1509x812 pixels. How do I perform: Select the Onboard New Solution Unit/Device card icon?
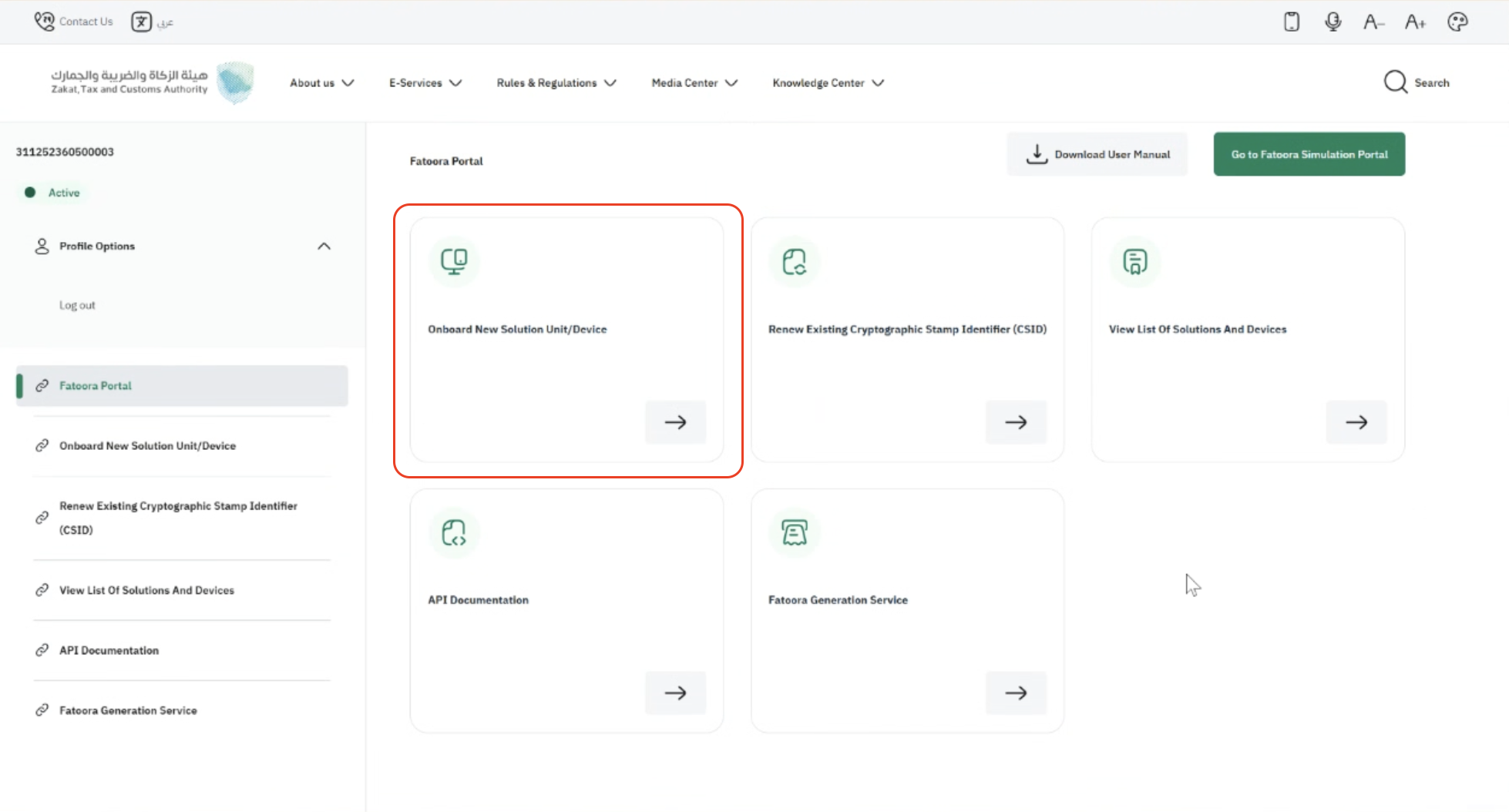454,261
